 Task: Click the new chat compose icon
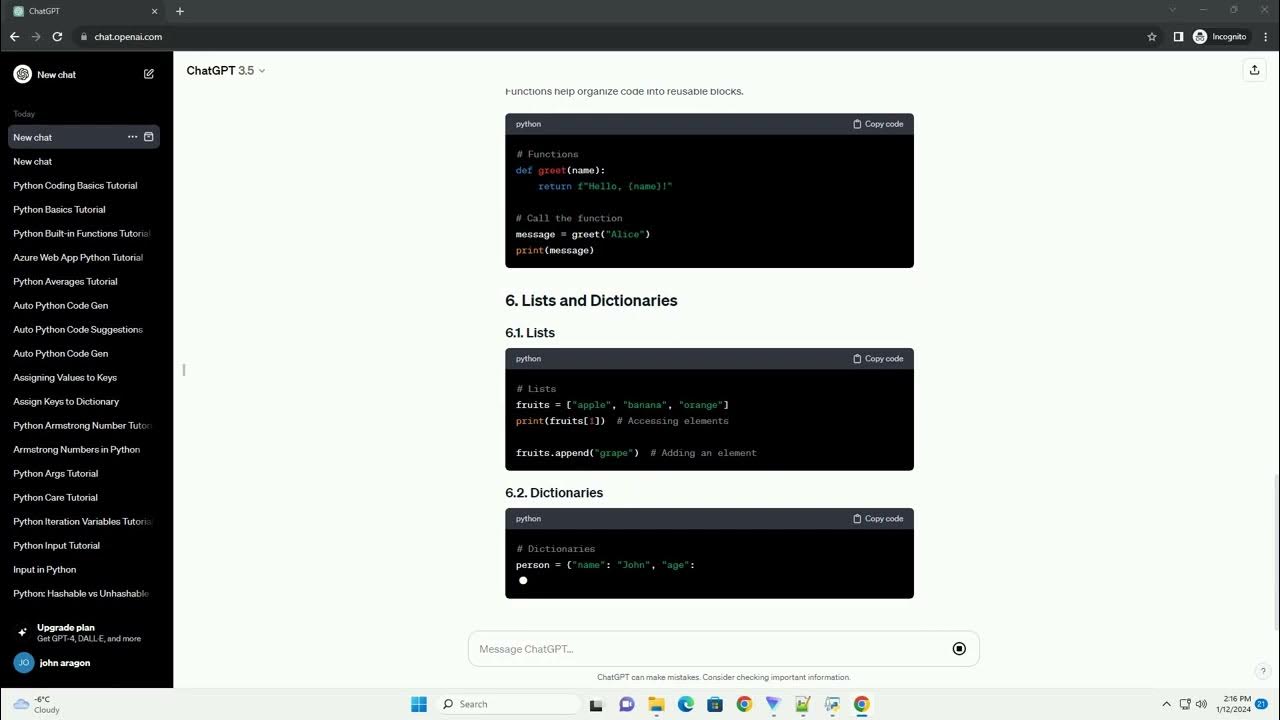tap(149, 74)
